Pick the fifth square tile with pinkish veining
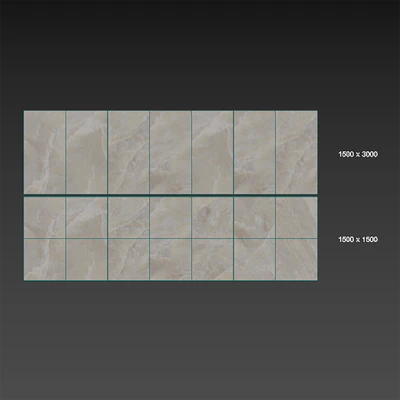Screen dimensions: 400x400 pyautogui.click(x=212, y=218)
